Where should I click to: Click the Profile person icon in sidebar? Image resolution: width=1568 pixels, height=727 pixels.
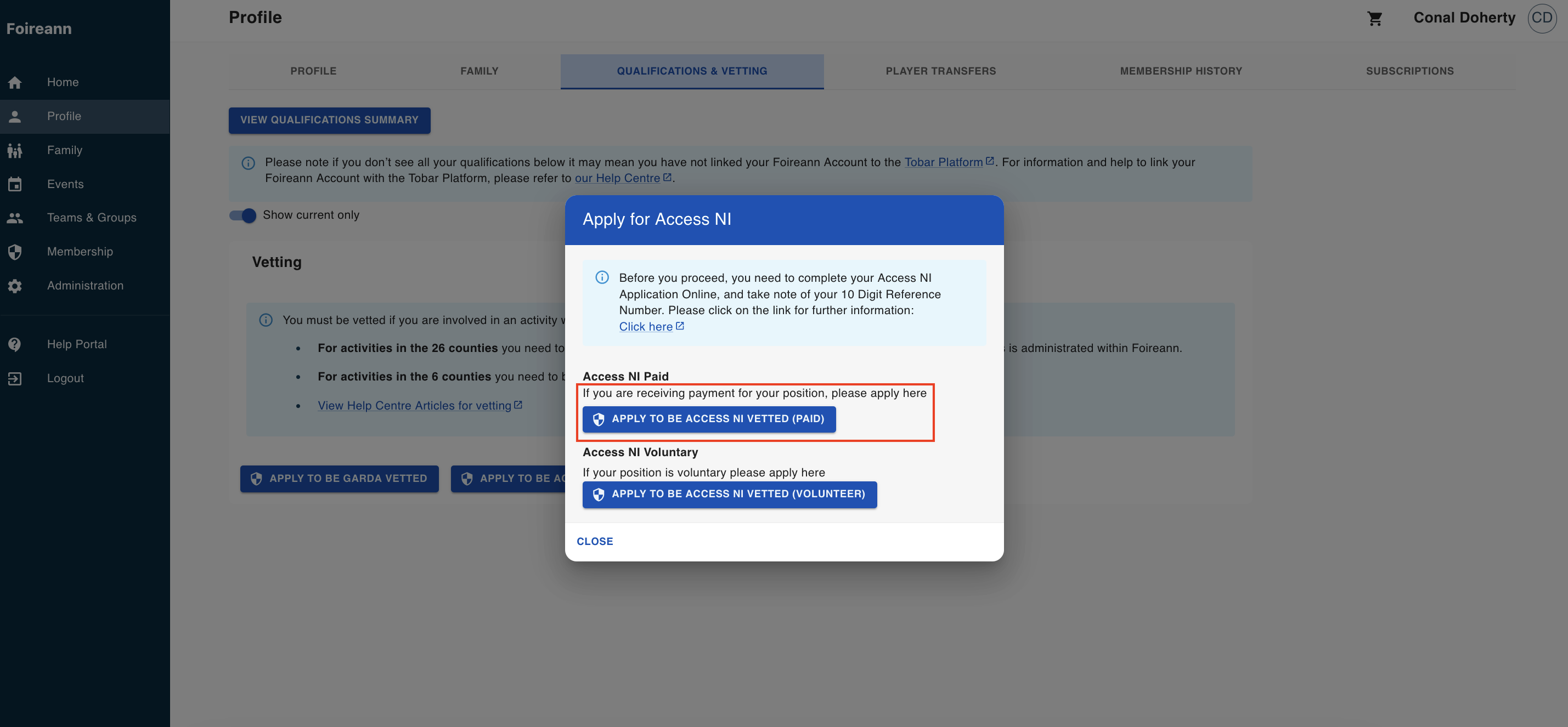15,116
